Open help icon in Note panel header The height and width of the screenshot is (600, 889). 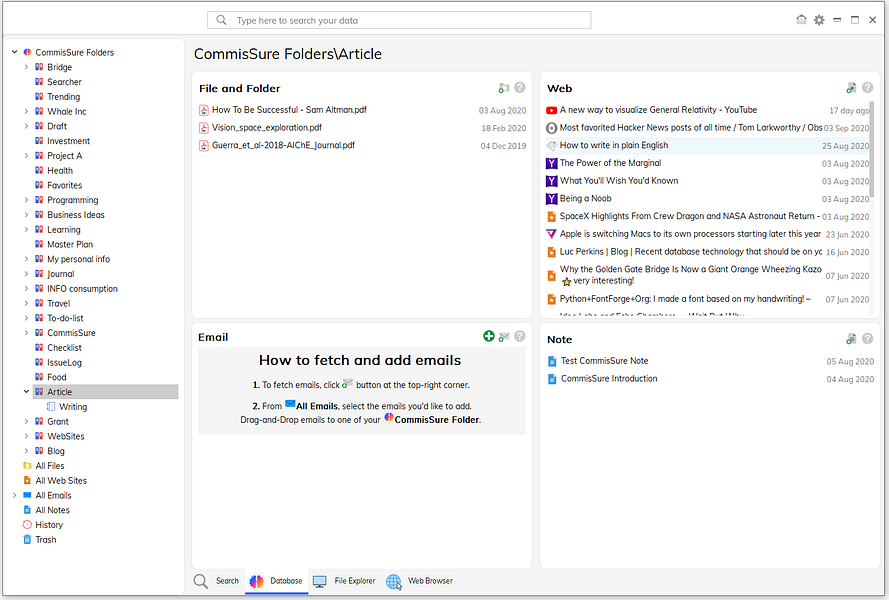pos(867,339)
